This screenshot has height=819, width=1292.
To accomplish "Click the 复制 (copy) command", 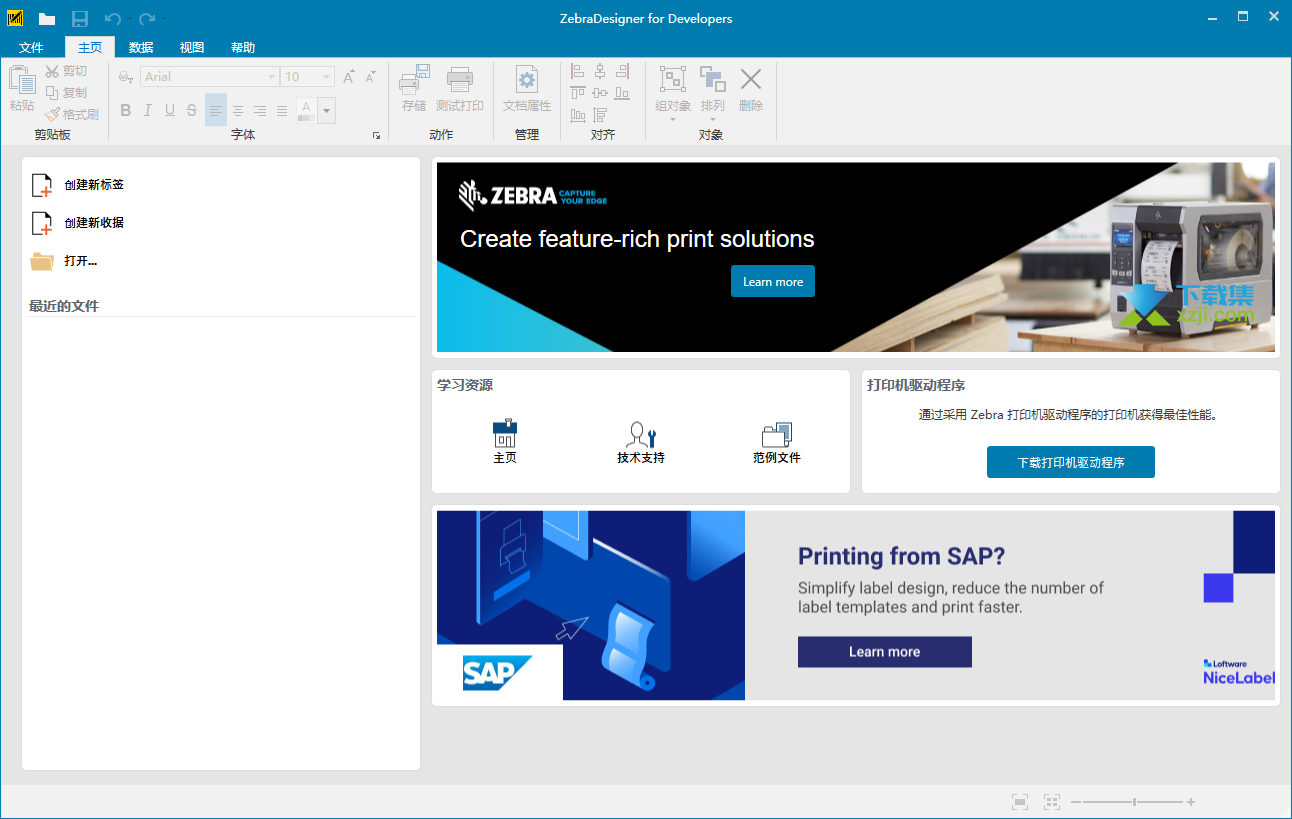I will 66,92.
